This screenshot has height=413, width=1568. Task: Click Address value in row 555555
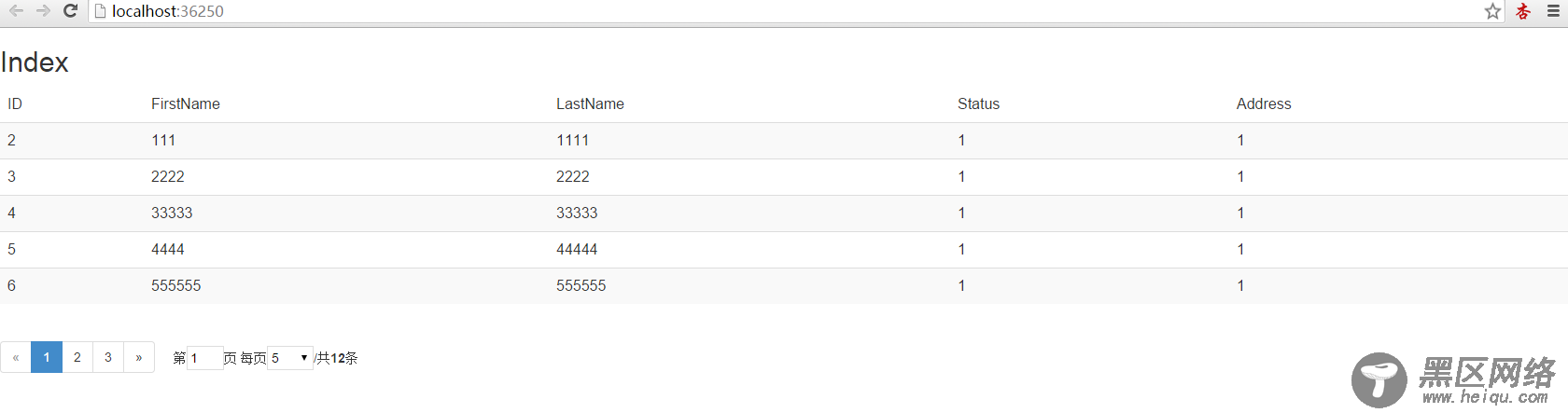pos(1240,285)
